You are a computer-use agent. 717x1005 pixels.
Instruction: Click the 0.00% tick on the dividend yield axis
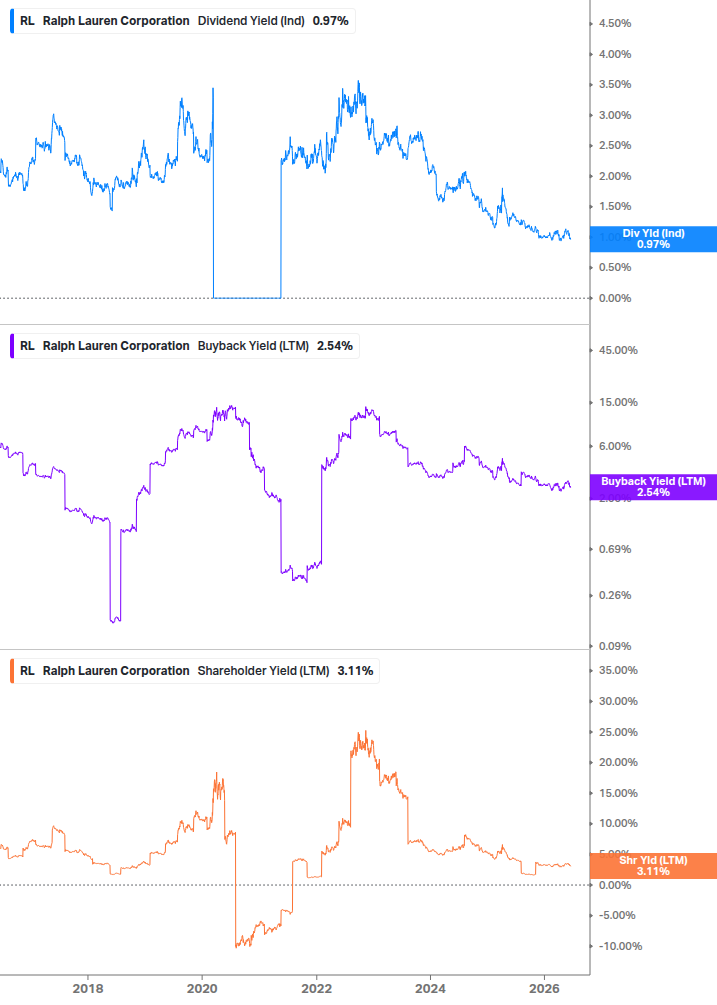click(614, 298)
